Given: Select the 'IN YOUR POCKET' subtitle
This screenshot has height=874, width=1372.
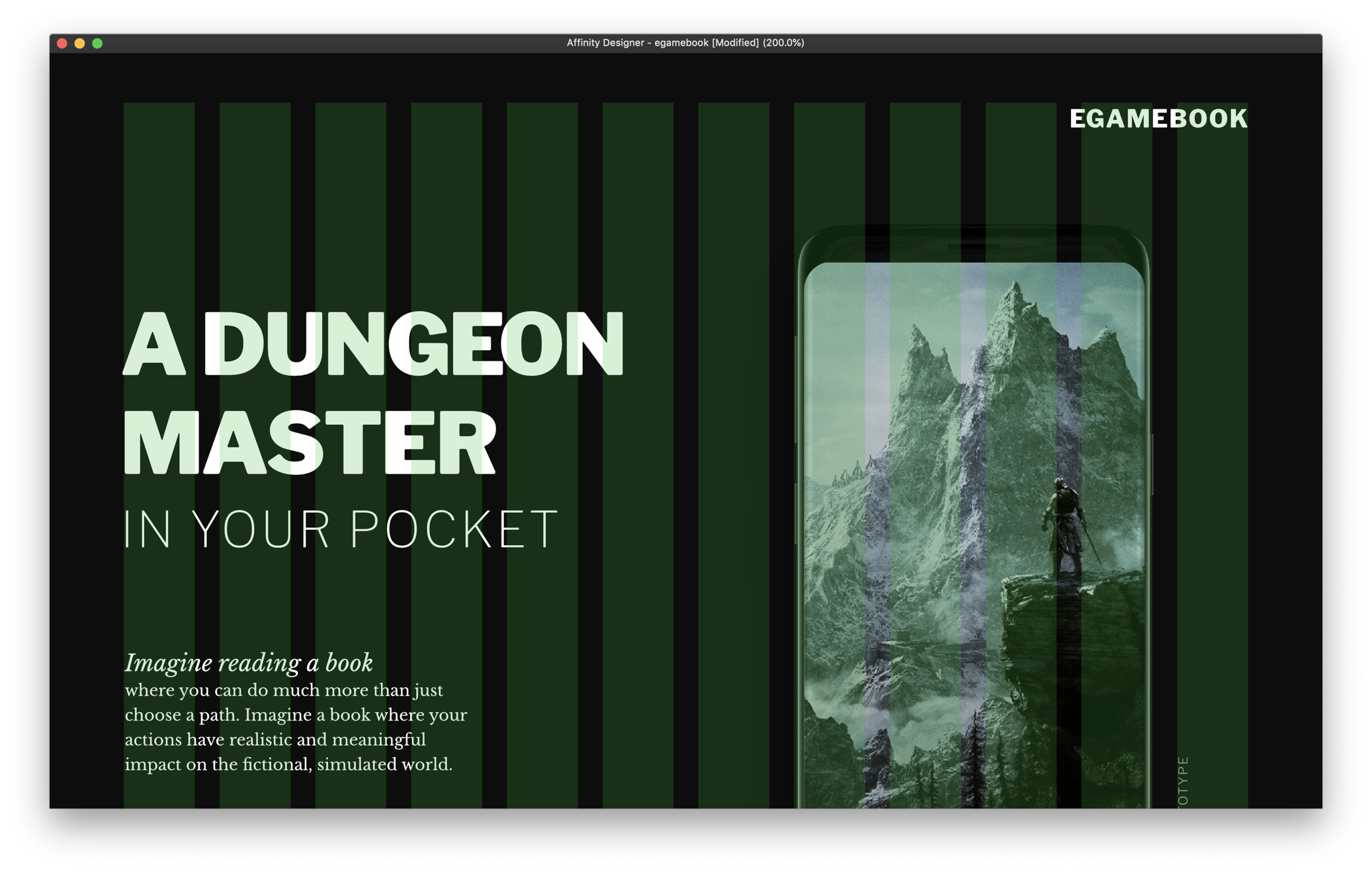Looking at the screenshot, I should (x=341, y=529).
